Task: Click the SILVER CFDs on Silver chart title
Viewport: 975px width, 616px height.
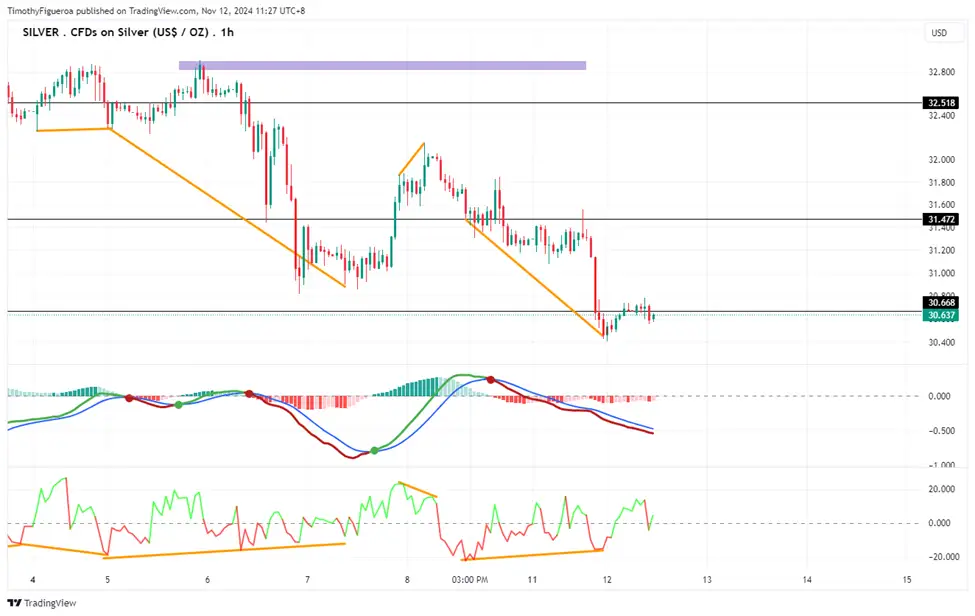Action: coord(128,32)
